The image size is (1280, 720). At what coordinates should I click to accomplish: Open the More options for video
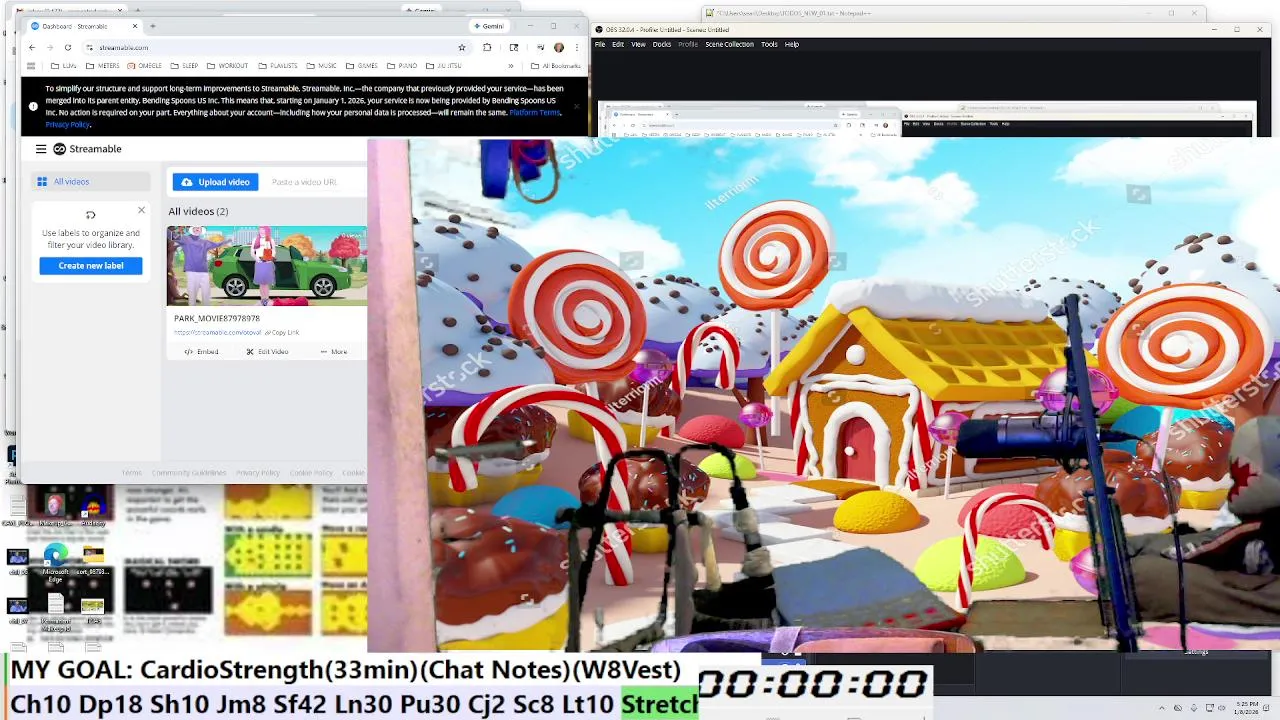tap(334, 352)
